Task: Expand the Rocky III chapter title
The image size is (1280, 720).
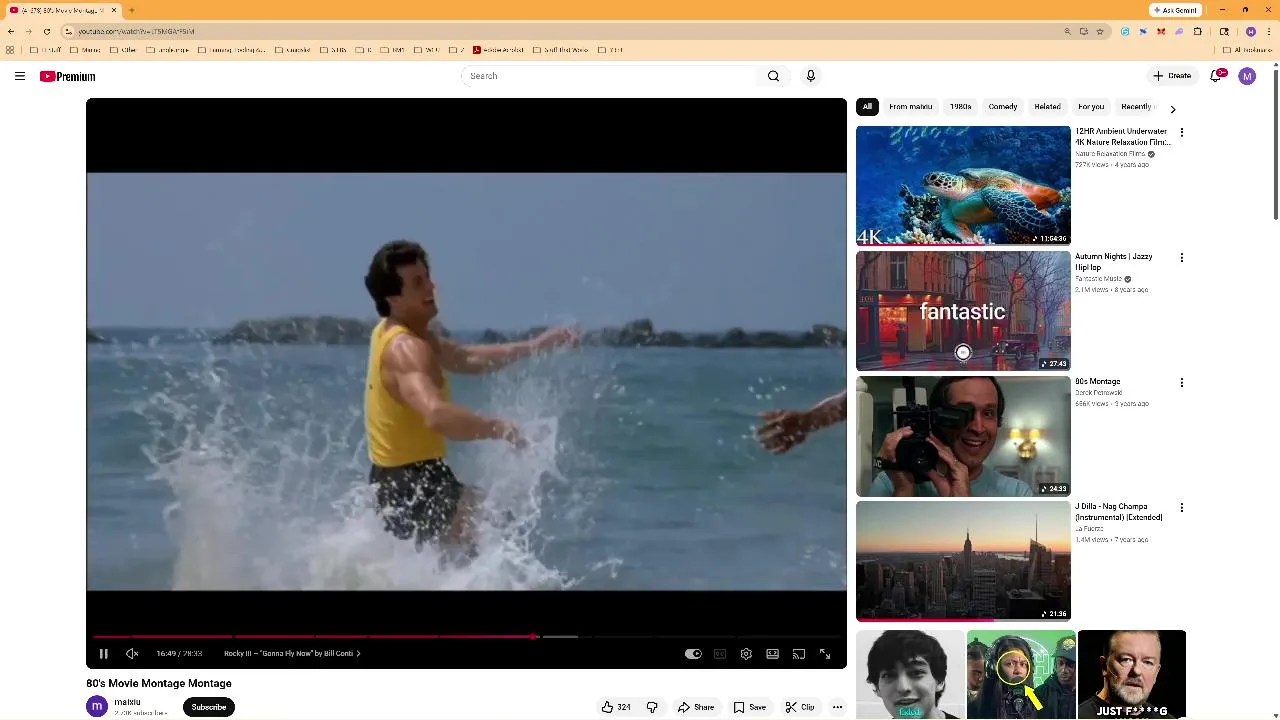Action: click(x=292, y=654)
